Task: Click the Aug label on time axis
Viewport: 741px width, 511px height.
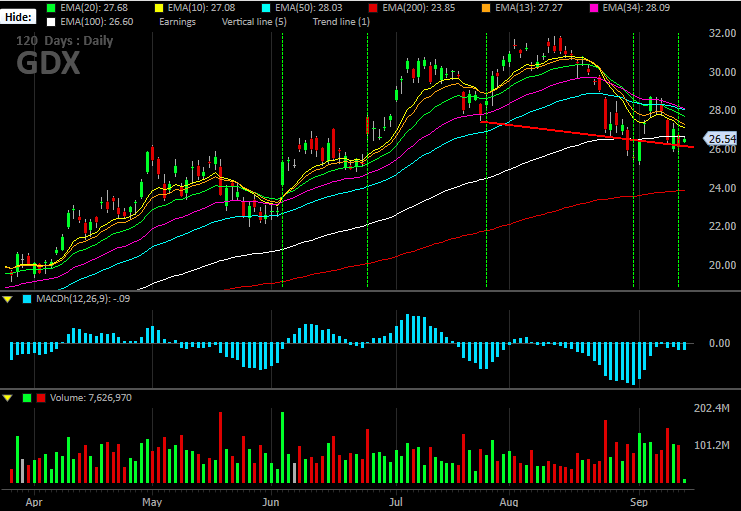Action: coord(509,502)
